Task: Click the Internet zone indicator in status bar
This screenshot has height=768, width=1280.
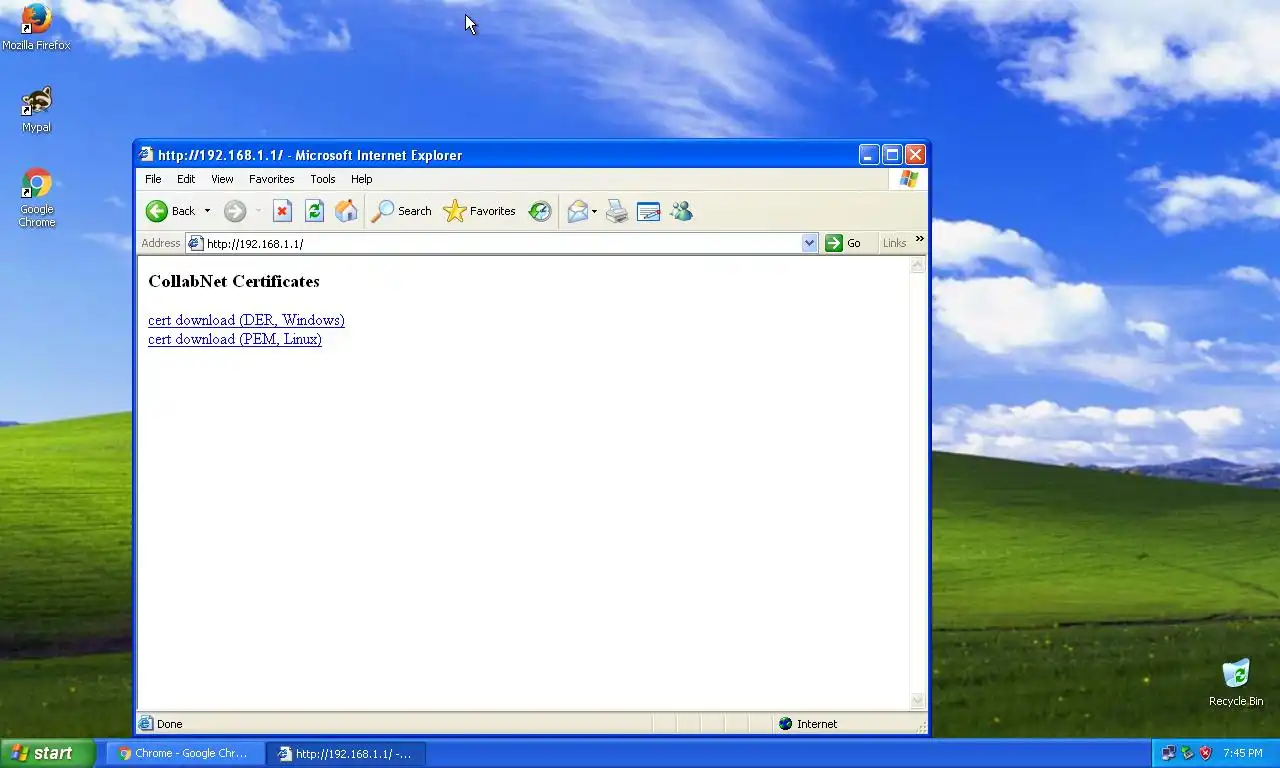Action: click(808, 724)
